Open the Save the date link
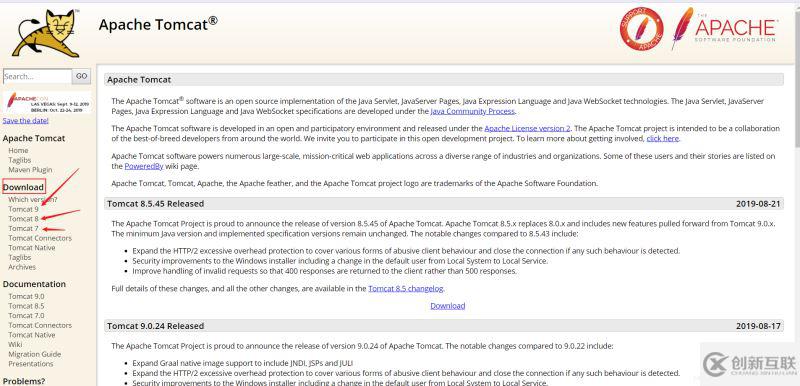This screenshot has width=800, height=386. point(26,121)
